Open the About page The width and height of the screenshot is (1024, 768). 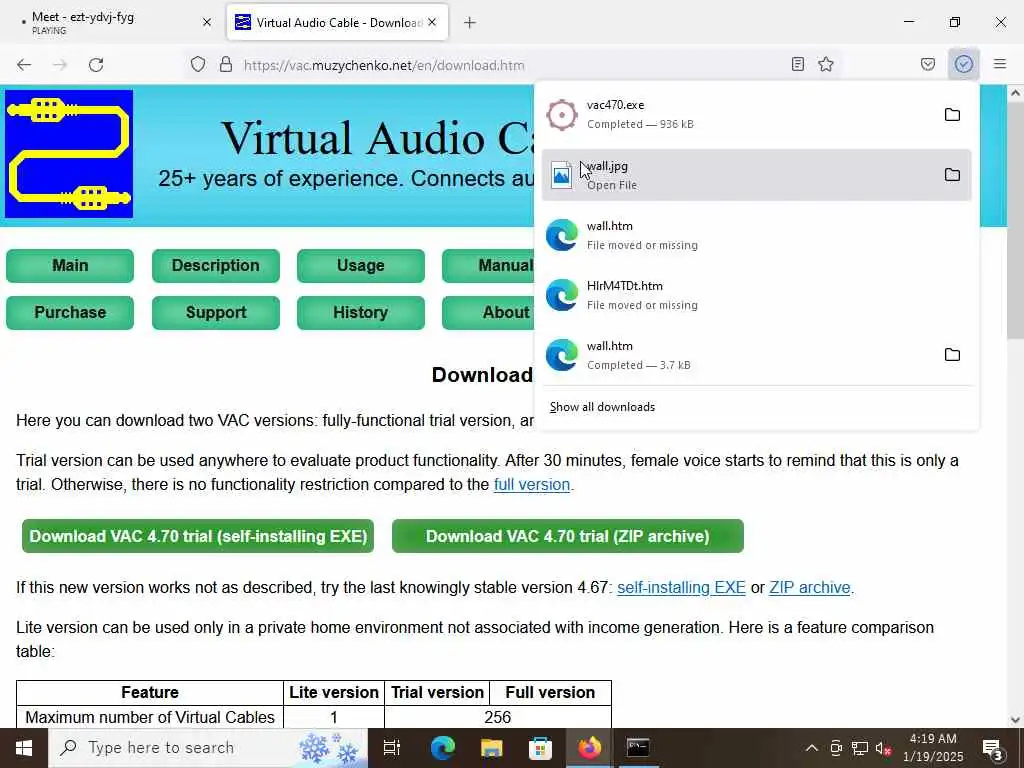pyautogui.click(x=488, y=313)
